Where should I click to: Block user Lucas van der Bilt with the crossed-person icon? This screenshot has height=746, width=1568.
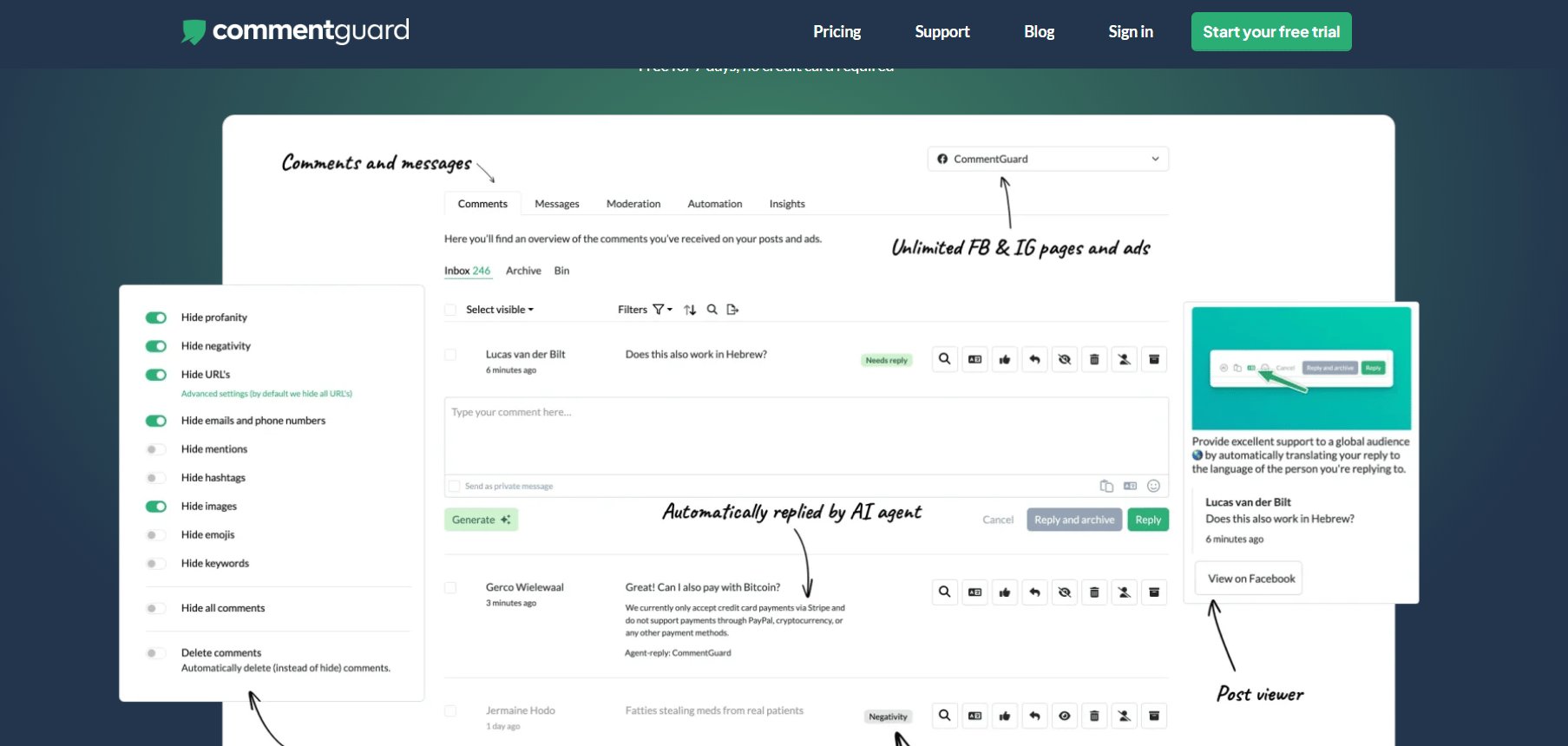1125,359
